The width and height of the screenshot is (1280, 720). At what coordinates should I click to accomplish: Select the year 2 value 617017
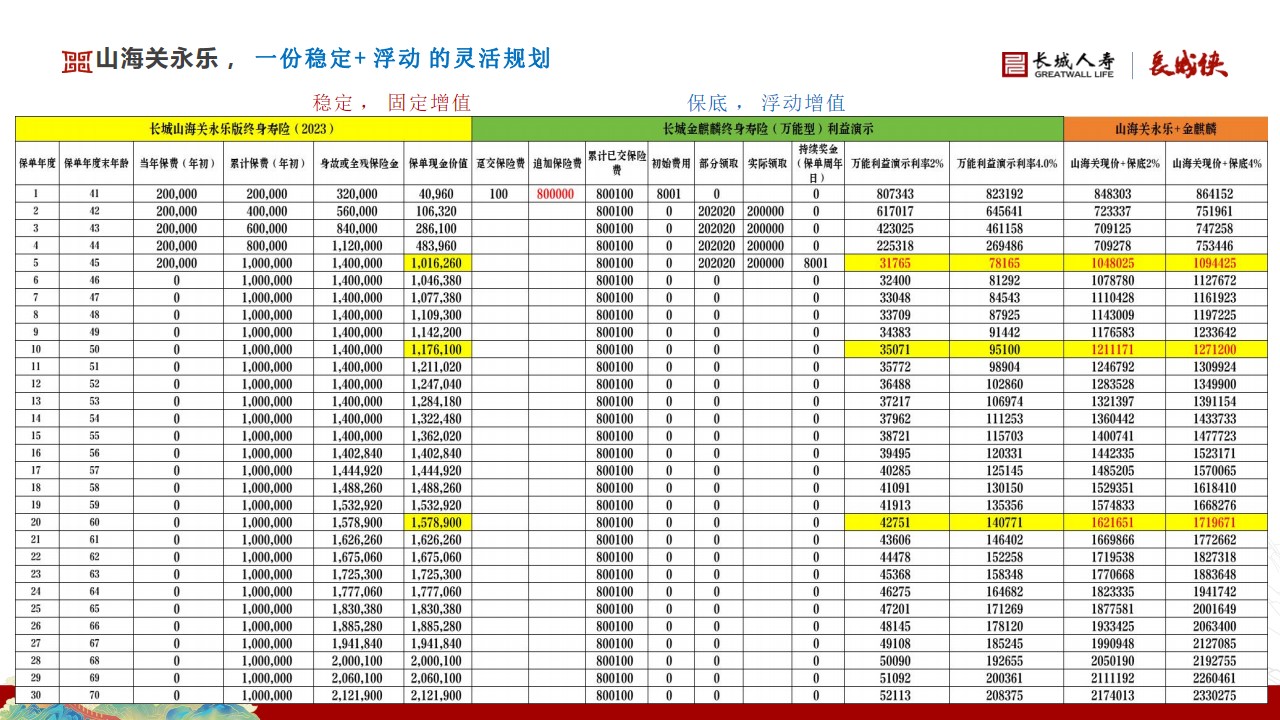(896, 211)
